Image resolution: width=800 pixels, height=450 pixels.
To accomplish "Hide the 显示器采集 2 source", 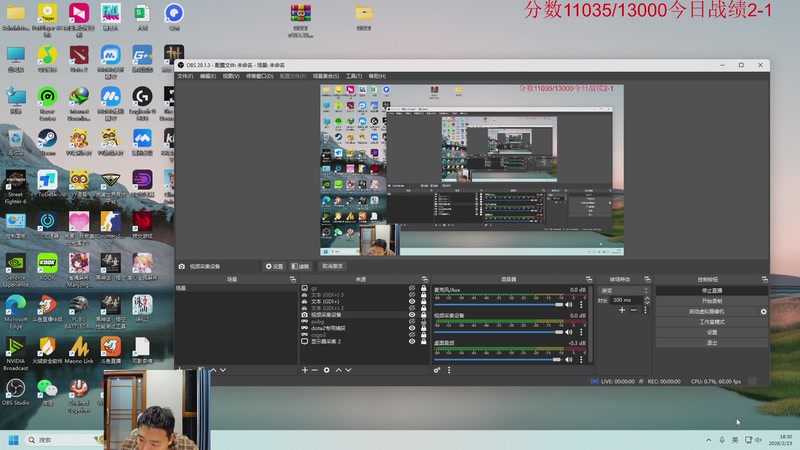I will [412, 341].
